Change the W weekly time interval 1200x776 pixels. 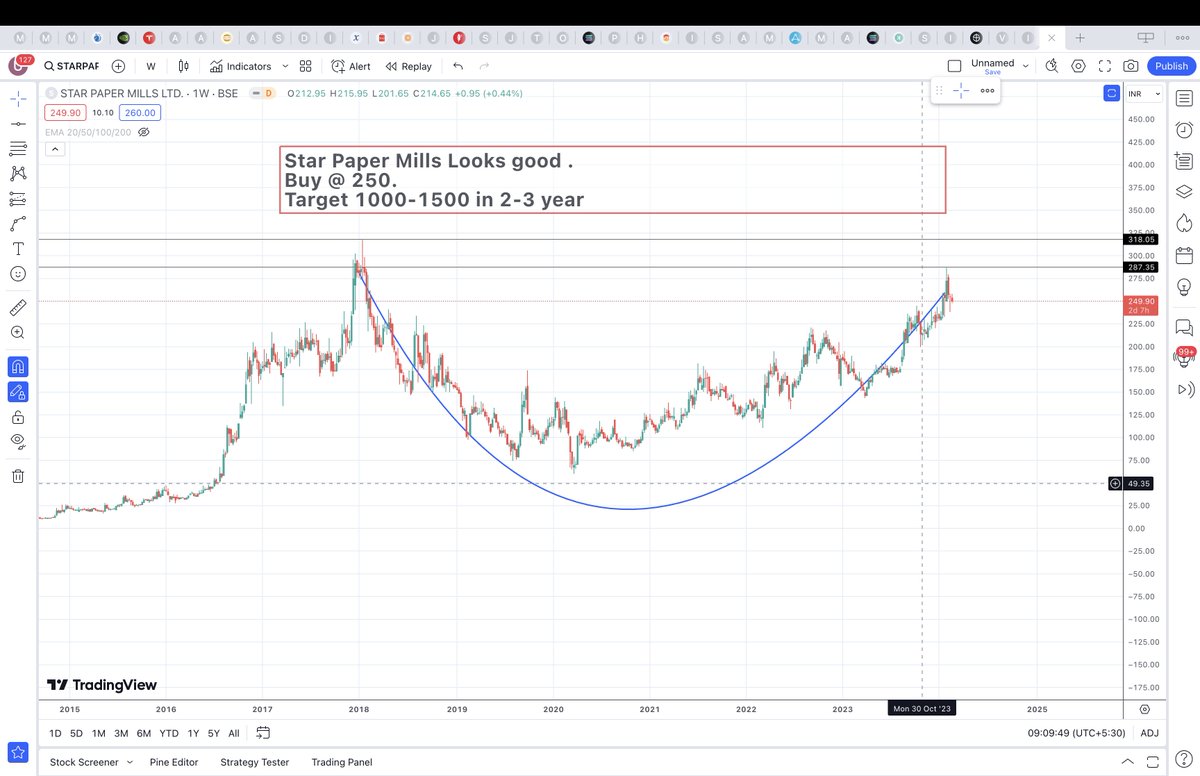[151, 66]
